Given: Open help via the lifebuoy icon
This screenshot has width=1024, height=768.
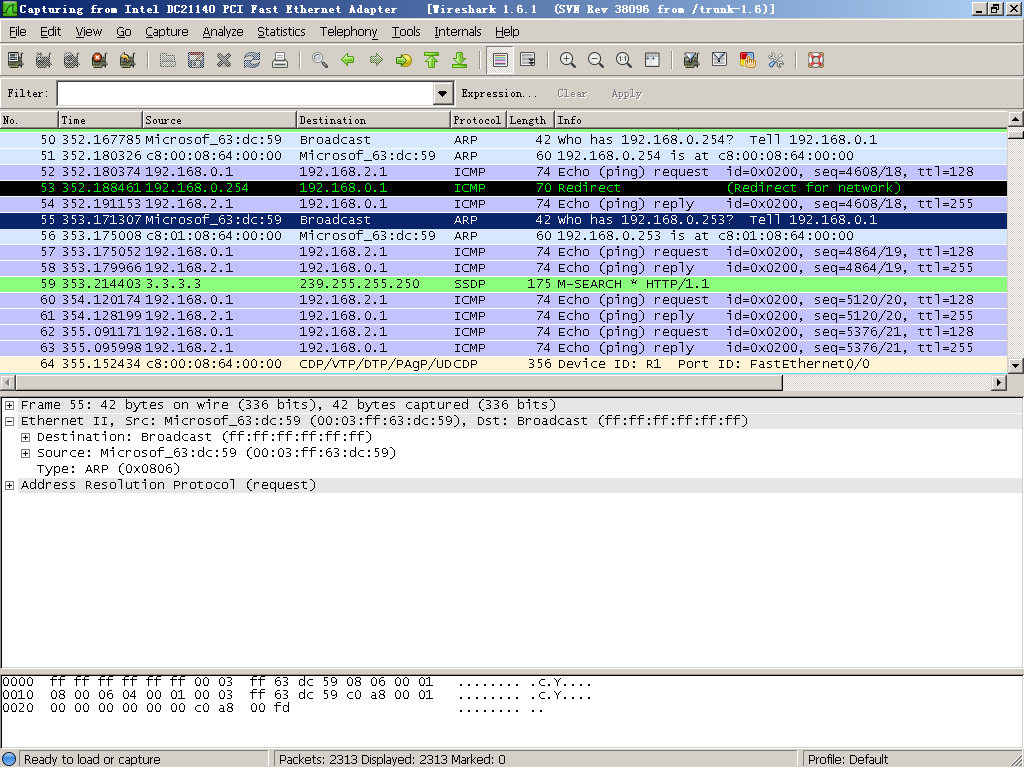Looking at the screenshot, I should [x=816, y=60].
